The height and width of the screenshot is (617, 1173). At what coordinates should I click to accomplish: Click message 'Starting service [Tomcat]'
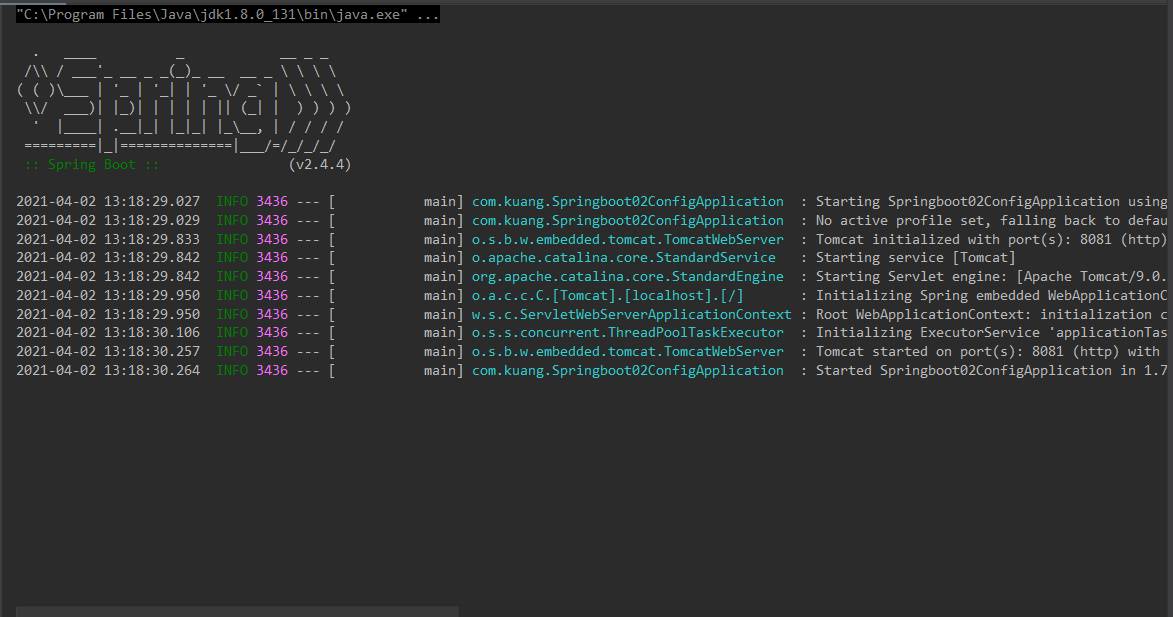pyautogui.click(x=916, y=258)
